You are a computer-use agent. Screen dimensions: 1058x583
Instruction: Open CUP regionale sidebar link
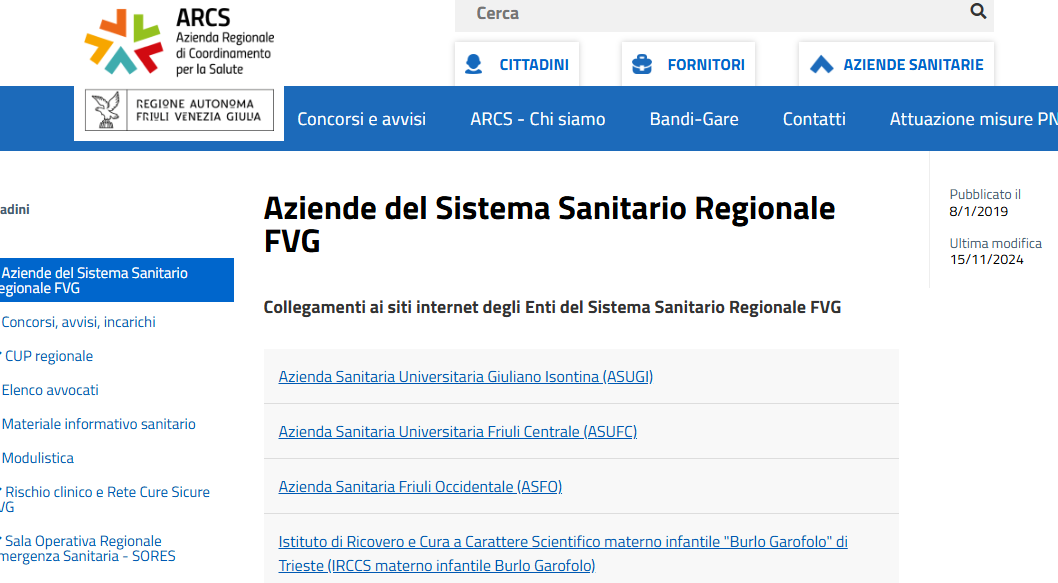pyautogui.click(x=49, y=356)
